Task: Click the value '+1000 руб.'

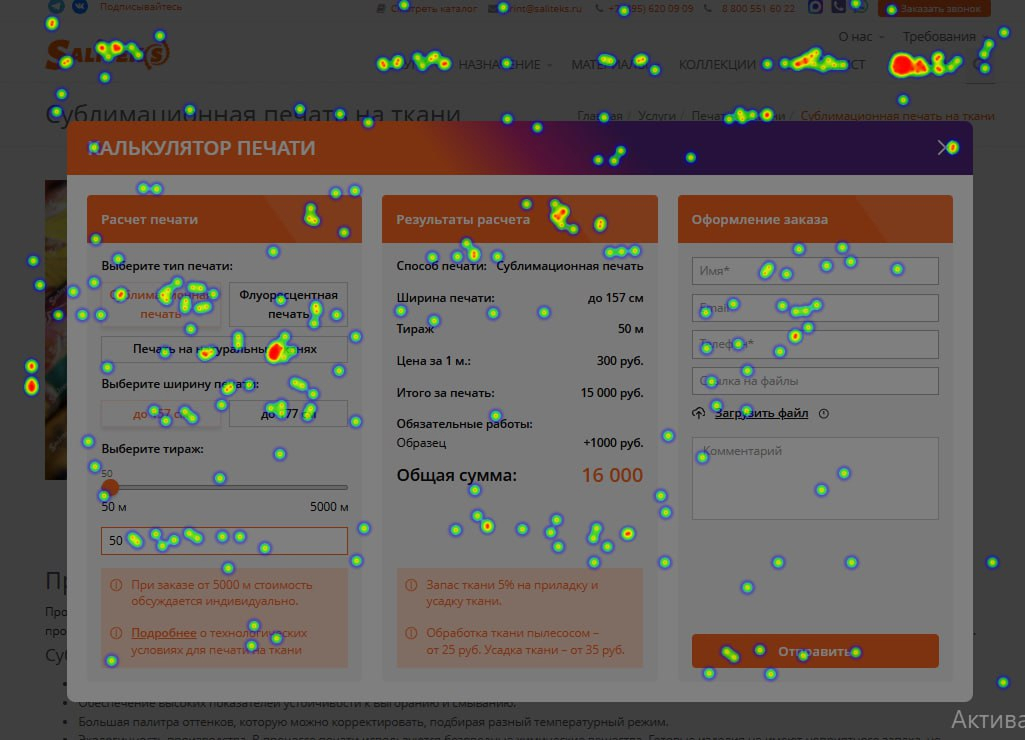Action: point(613,443)
